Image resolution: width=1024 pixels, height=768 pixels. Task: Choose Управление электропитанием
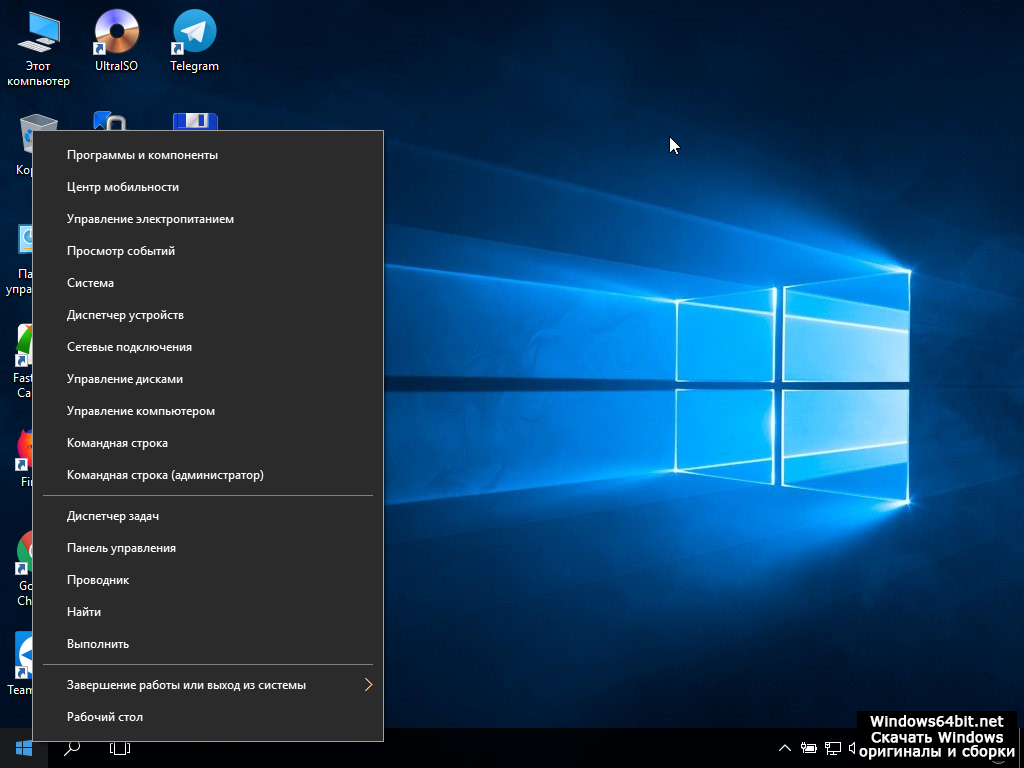coord(150,219)
